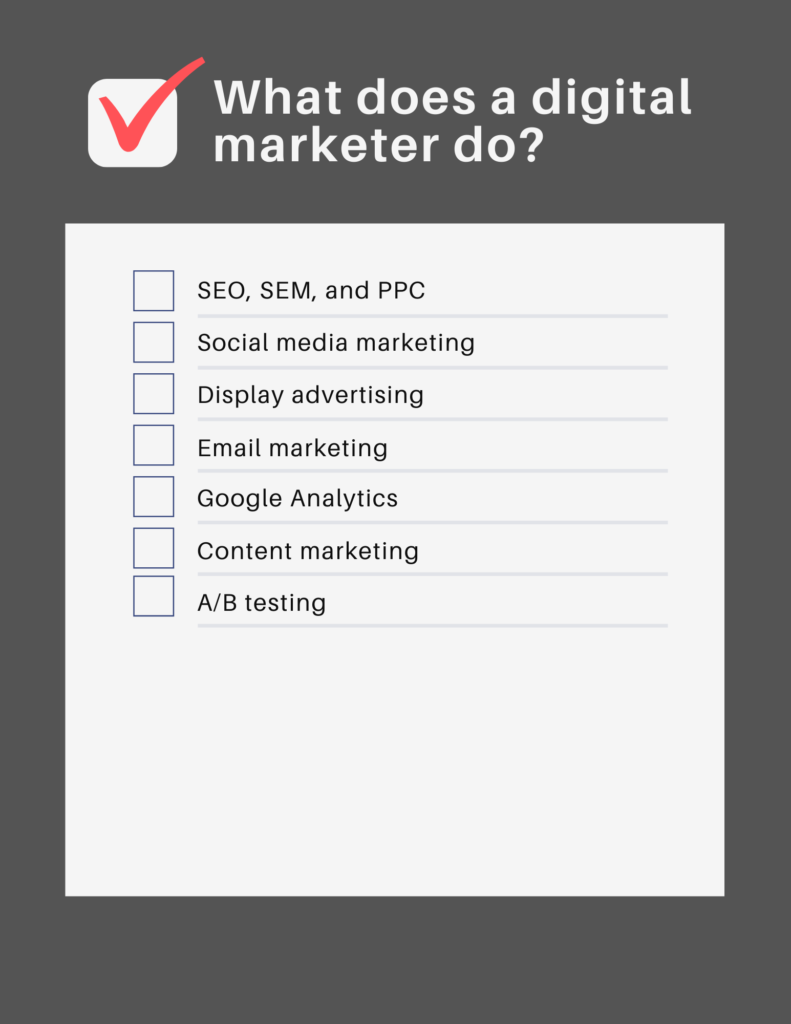The image size is (791, 1024).
Task: Select the SEO, SEM, and PPC text
Action: (311, 291)
